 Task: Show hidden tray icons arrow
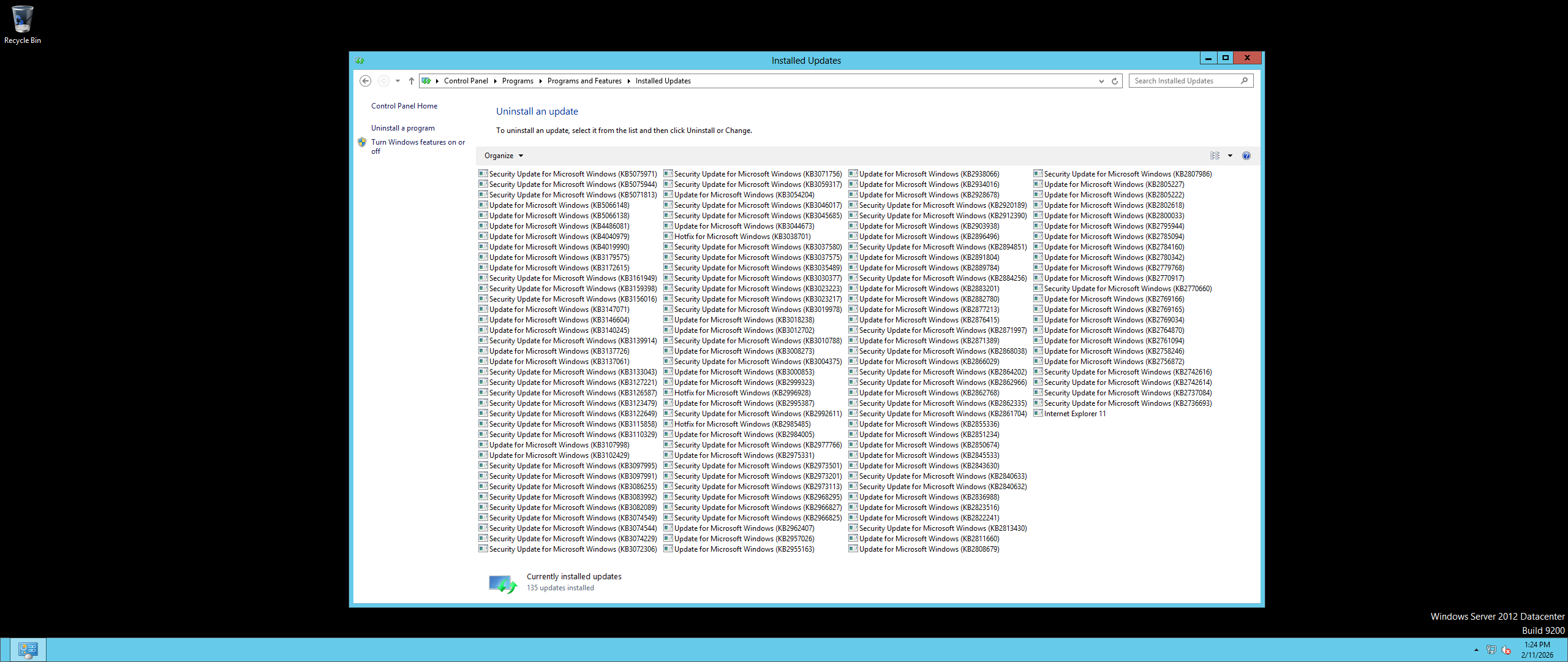click(x=1476, y=650)
